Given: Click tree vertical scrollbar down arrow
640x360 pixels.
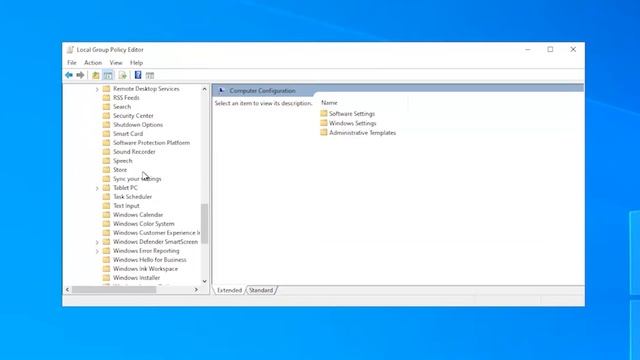Looking at the screenshot, I should 204,281.
